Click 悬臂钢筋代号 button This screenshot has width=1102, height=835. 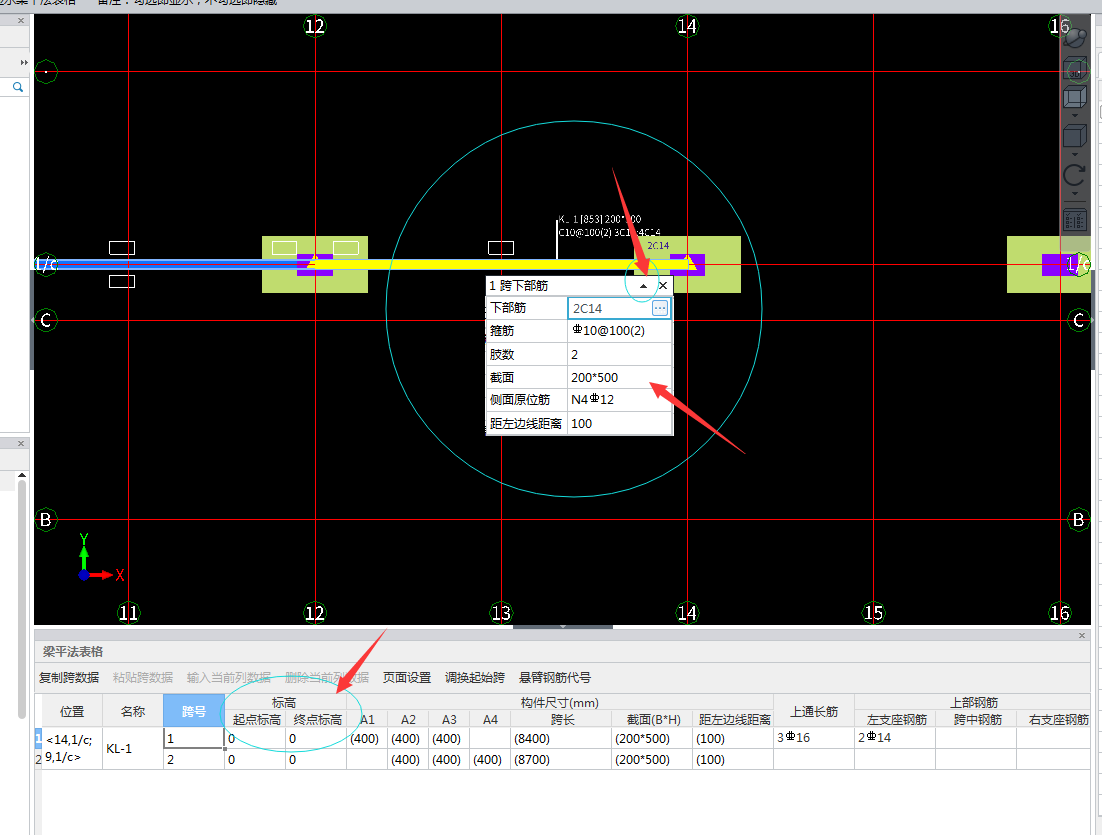pyautogui.click(x=555, y=677)
